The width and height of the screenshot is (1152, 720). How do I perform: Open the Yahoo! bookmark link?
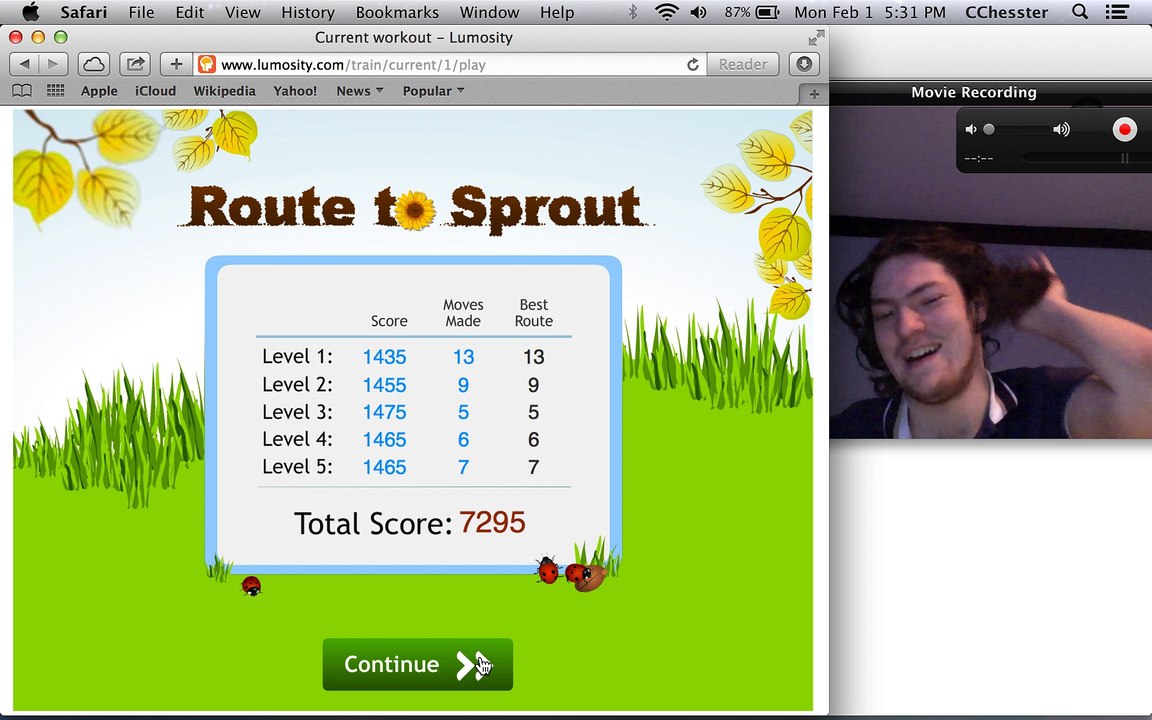tap(295, 91)
